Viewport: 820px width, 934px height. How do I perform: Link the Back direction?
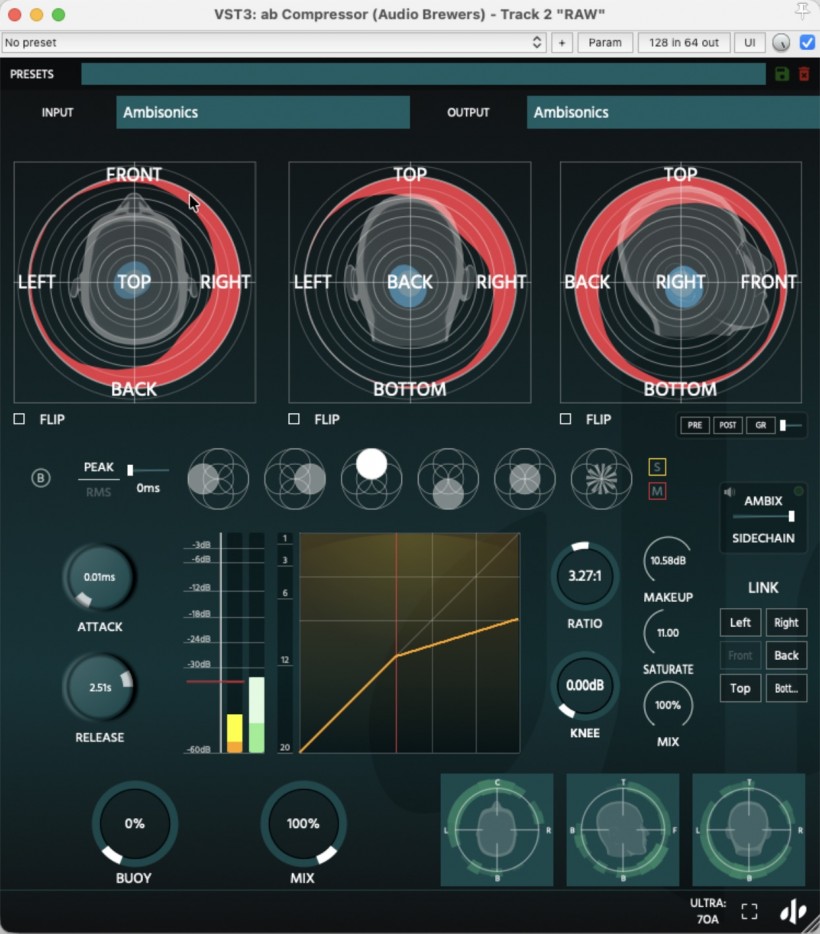click(786, 655)
